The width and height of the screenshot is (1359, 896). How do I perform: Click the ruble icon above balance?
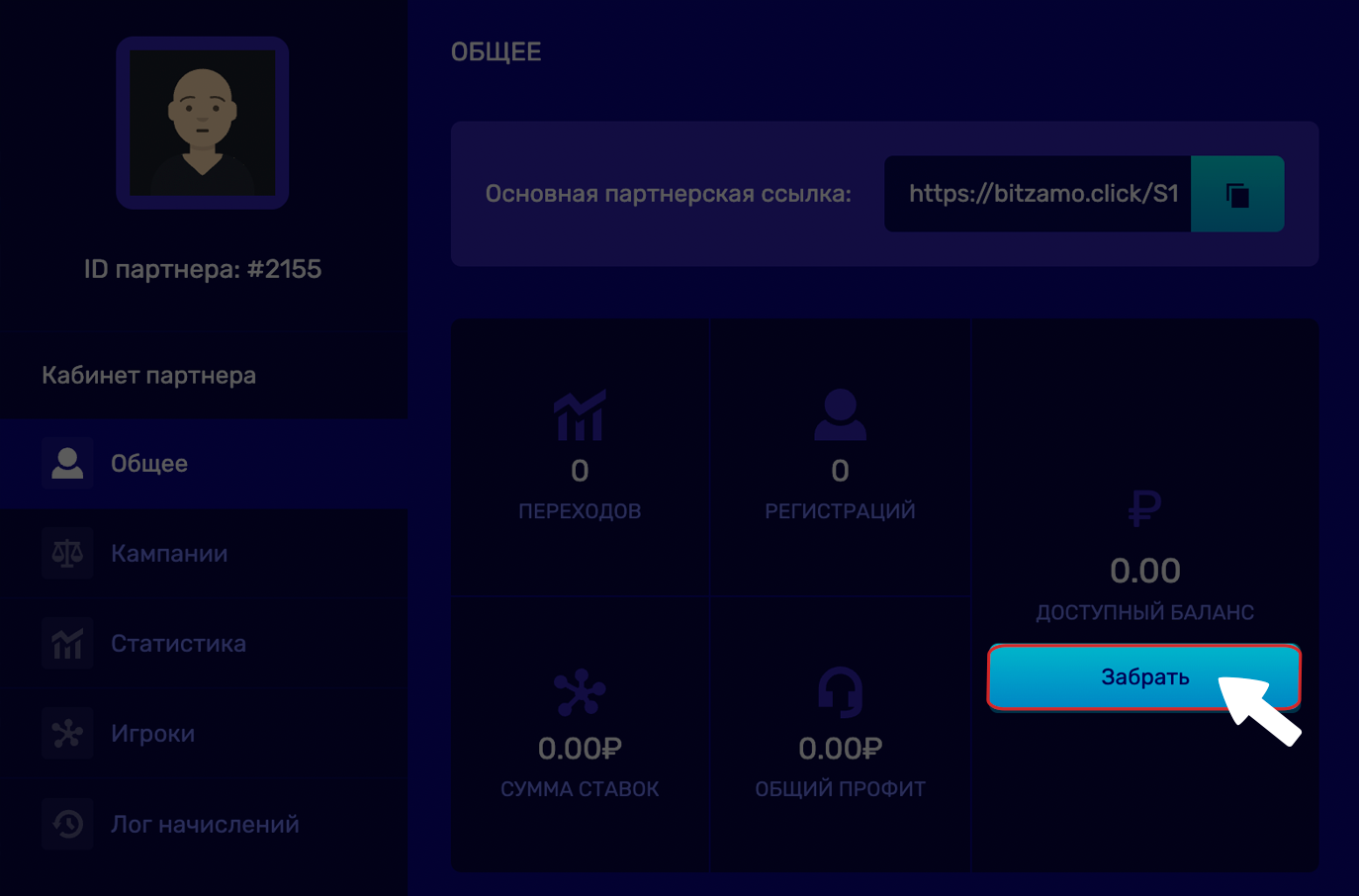(1144, 508)
